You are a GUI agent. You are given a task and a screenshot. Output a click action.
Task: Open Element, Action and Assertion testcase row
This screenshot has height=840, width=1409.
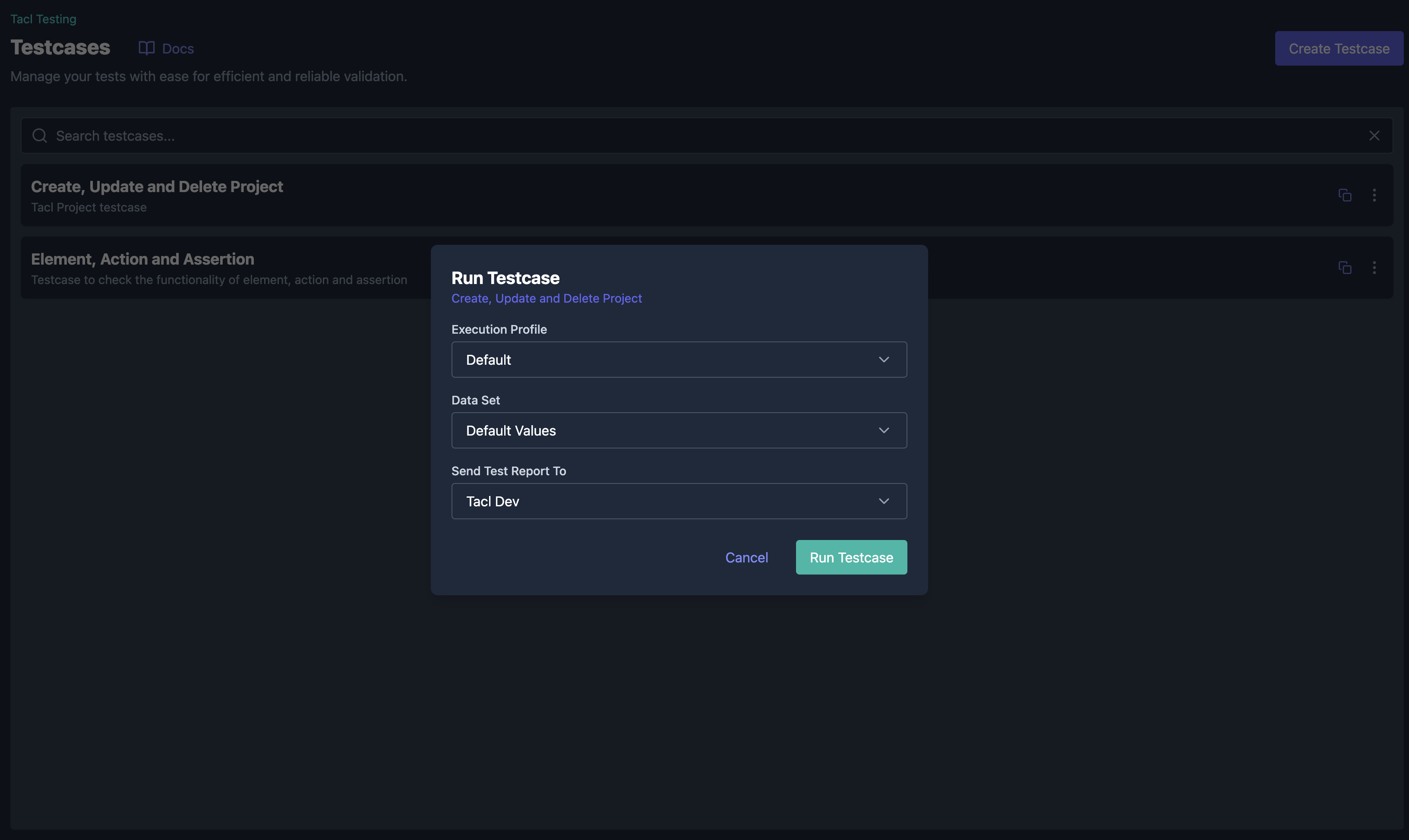point(707,268)
